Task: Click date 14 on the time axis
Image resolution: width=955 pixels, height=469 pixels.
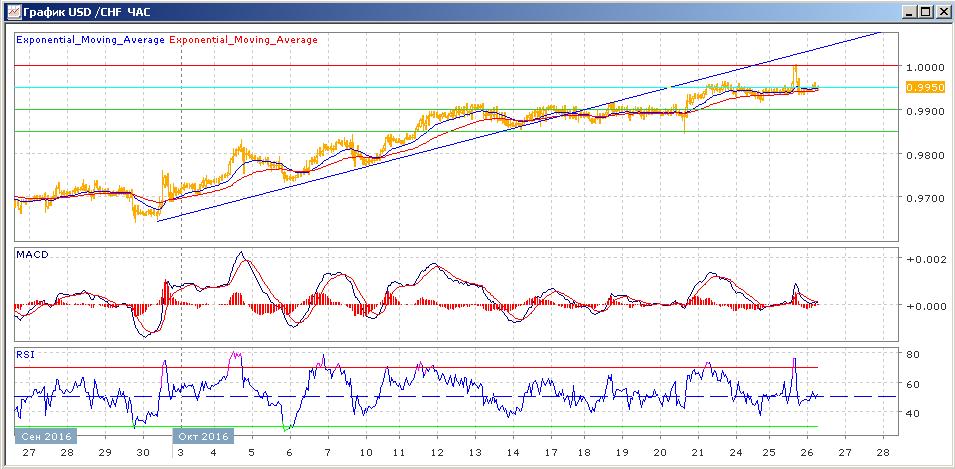Action: 512,454
